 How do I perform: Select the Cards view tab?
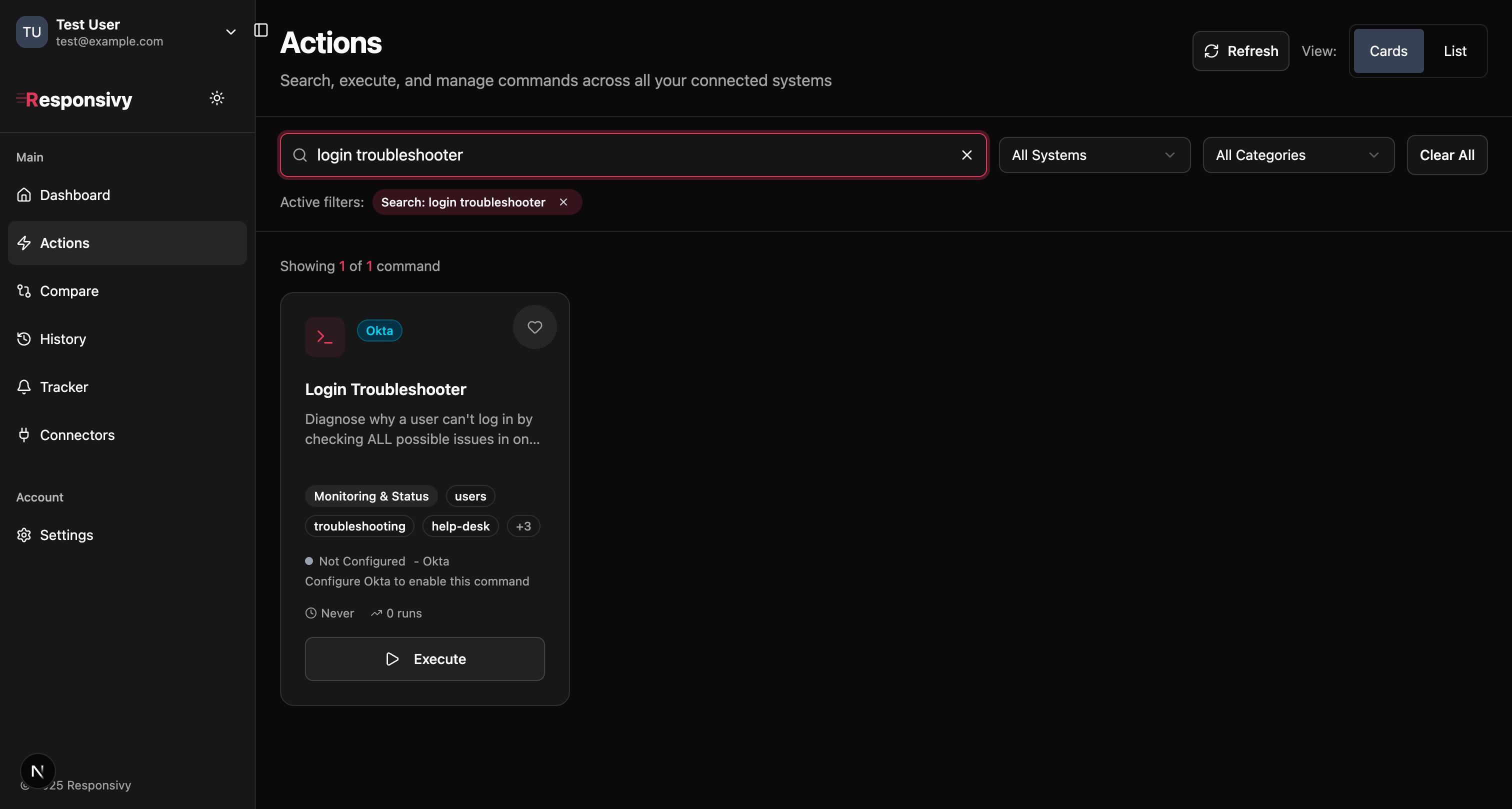1388,50
